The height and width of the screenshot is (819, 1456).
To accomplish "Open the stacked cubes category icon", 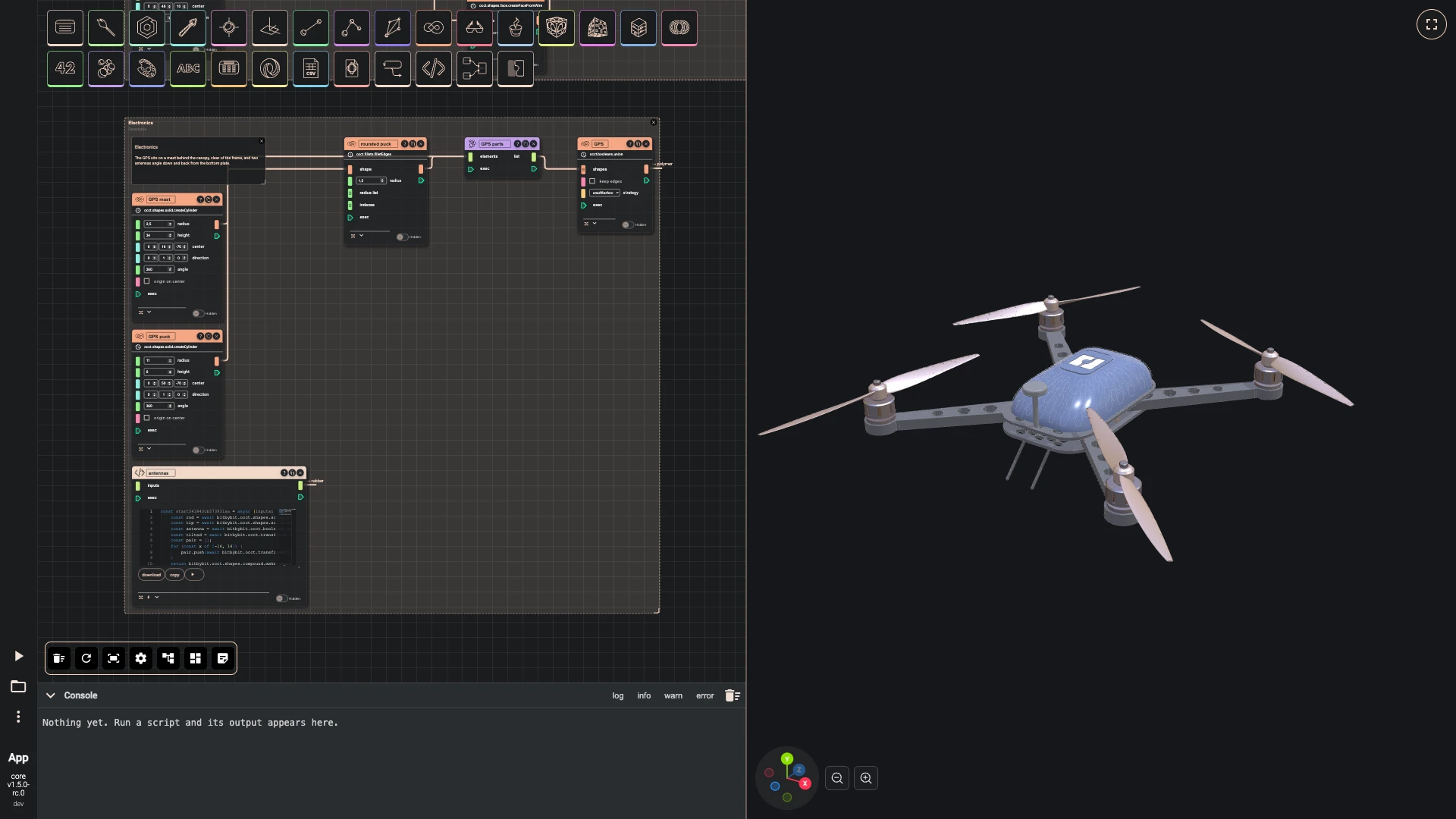I will tap(639, 27).
